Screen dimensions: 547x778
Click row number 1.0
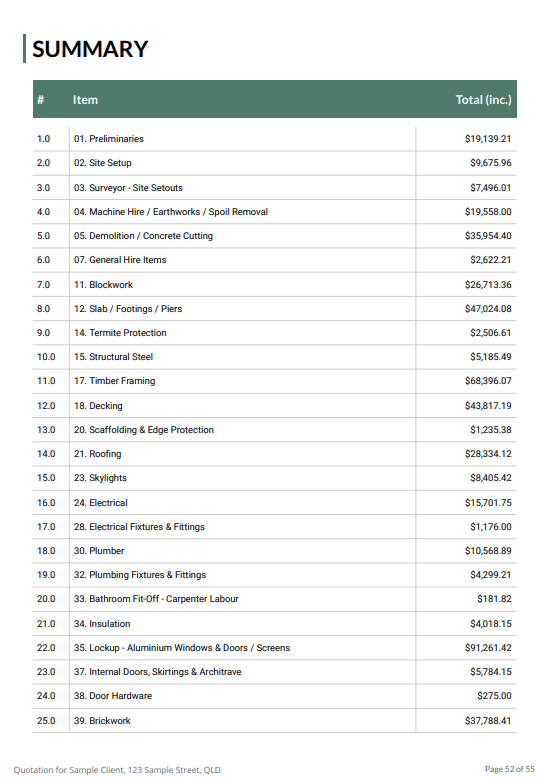44,139
